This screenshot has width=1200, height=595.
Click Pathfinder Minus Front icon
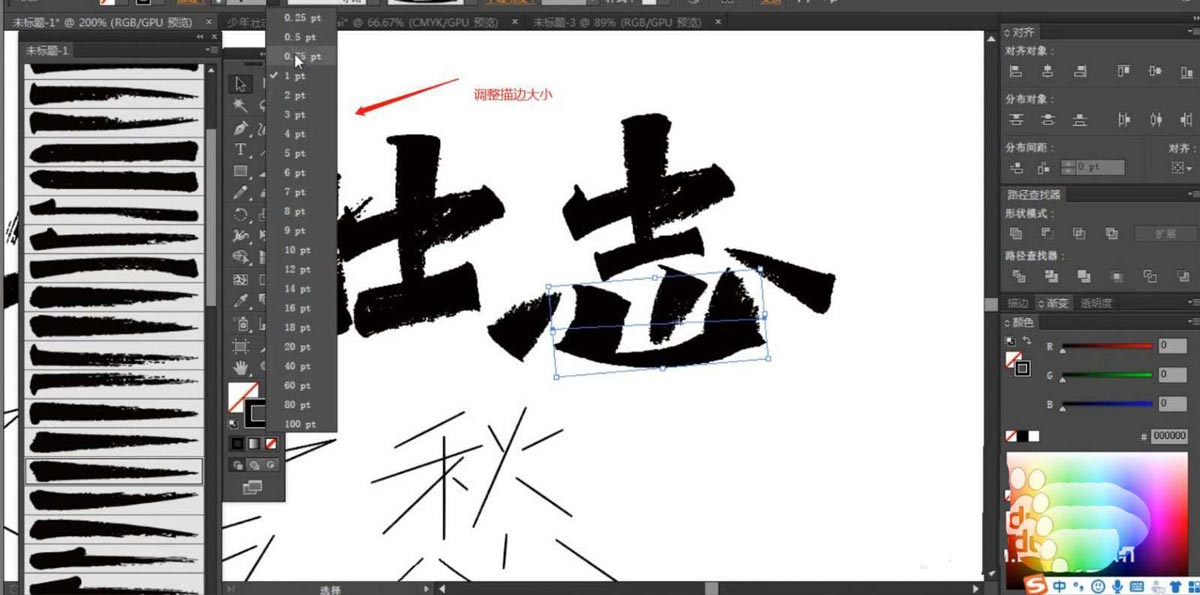click(x=1047, y=233)
